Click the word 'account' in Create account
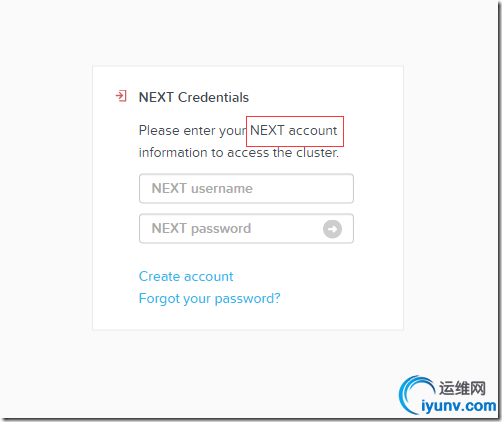 (209, 277)
